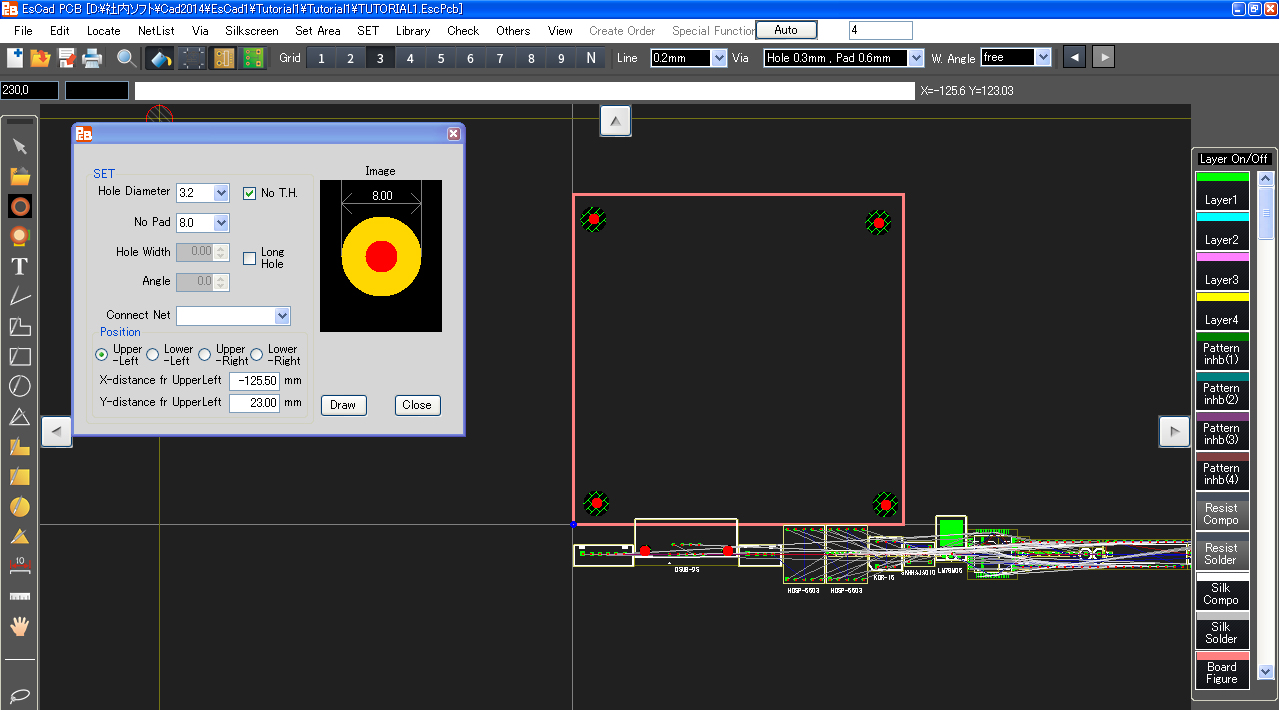This screenshot has width=1279, height=710.
Task: Open the Library menu
Action: point(413,31)
